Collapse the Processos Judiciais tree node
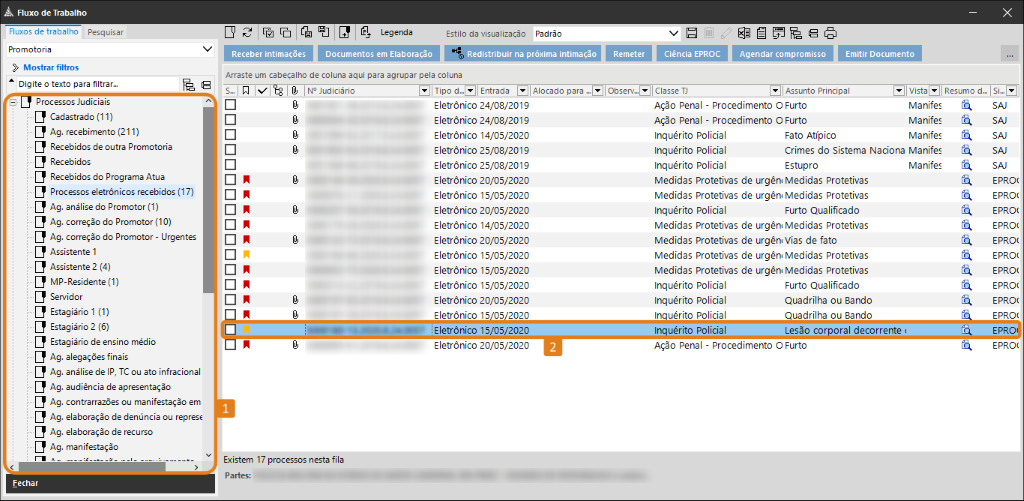The width and height of the screenshot is (1024, 501). pos(12,102)
